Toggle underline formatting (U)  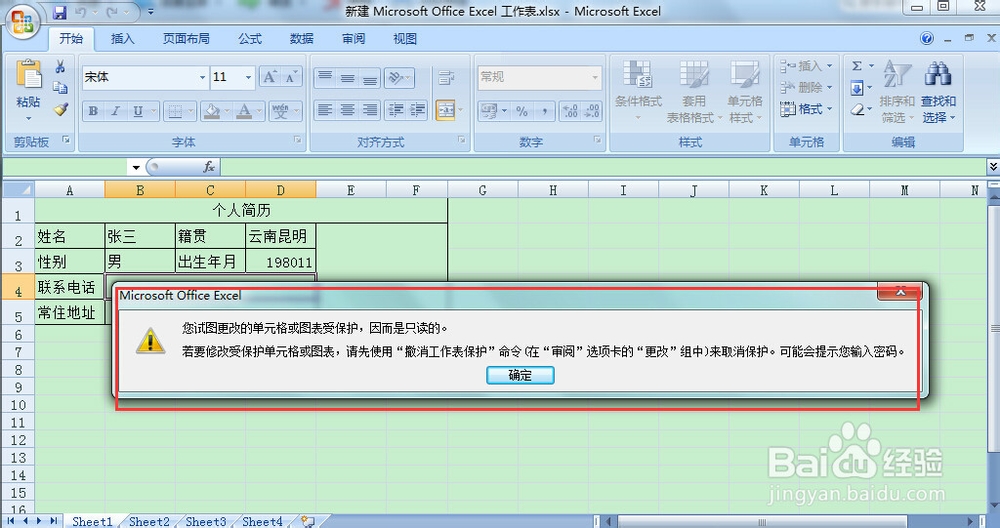[x=138, y=111]
